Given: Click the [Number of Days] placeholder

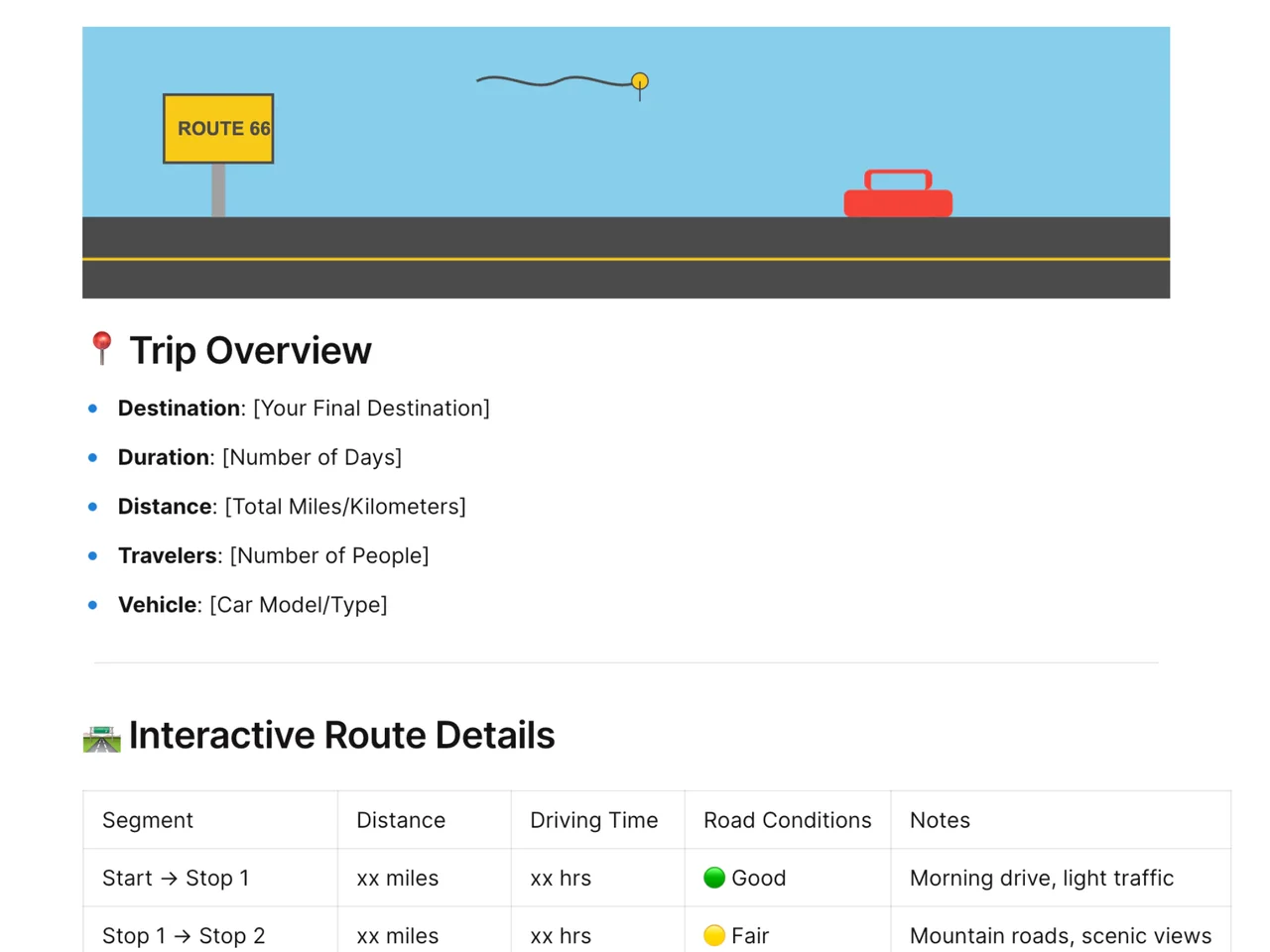Looking at the screenshot, I should (312, 457).
